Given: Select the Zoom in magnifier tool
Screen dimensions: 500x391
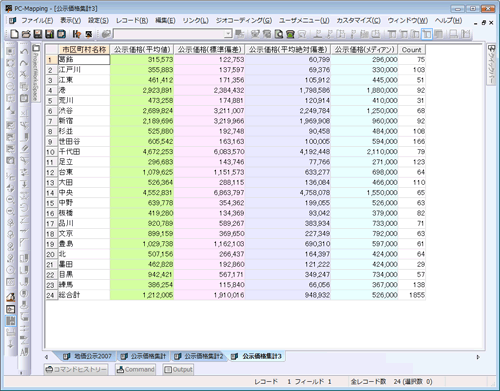Looking at the screenshot, I should [x=11, y=75].
